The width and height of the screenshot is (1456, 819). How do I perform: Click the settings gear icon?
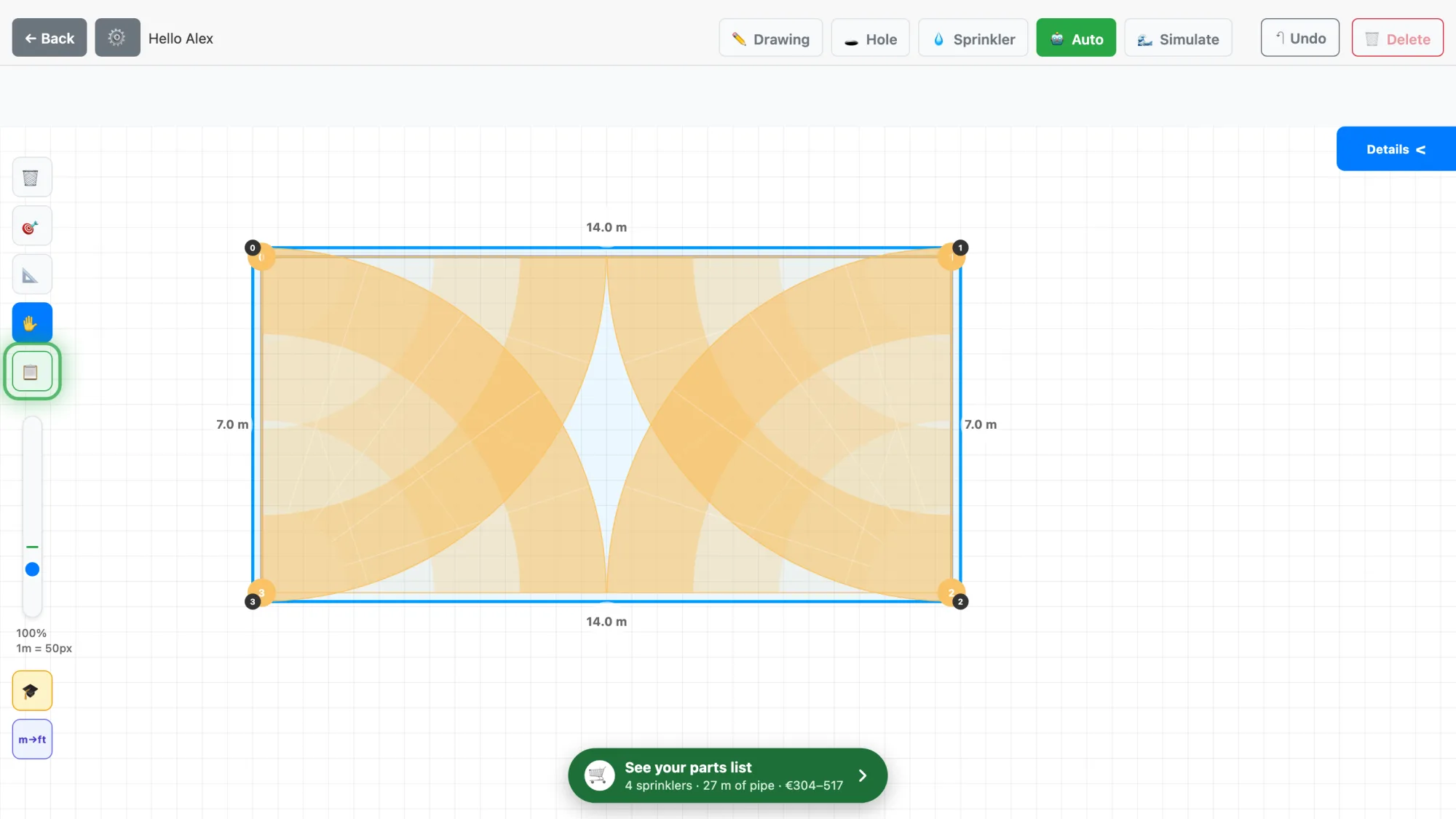point(117,38)
